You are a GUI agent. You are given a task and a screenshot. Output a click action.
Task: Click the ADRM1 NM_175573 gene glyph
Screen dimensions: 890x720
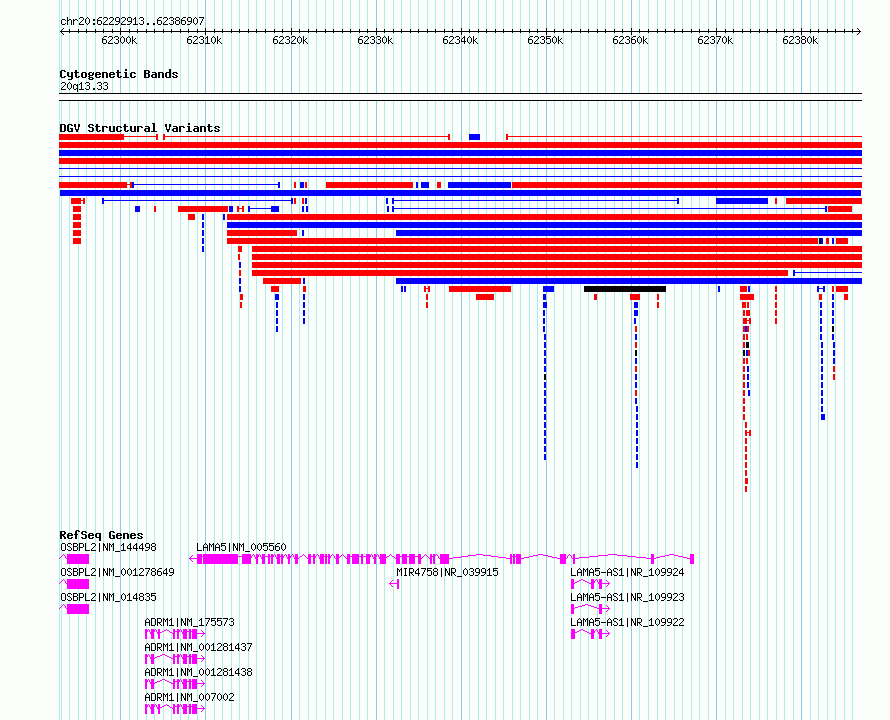click(x=175, y=634)
